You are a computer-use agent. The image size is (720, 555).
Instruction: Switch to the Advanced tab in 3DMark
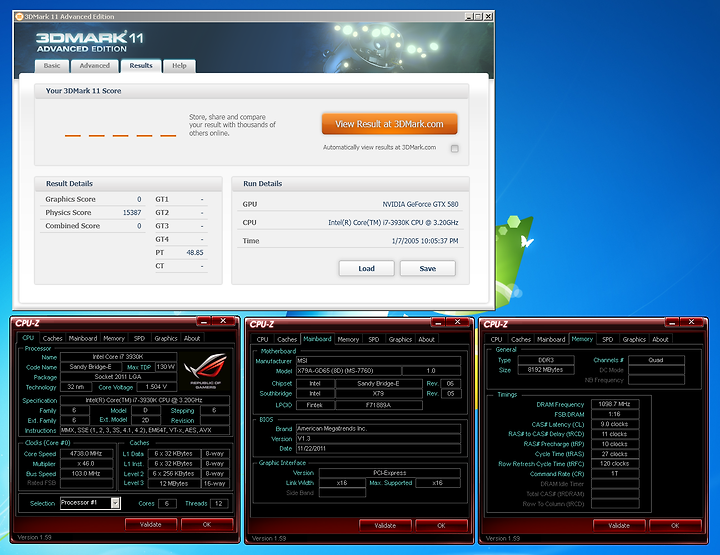[95, 66]
